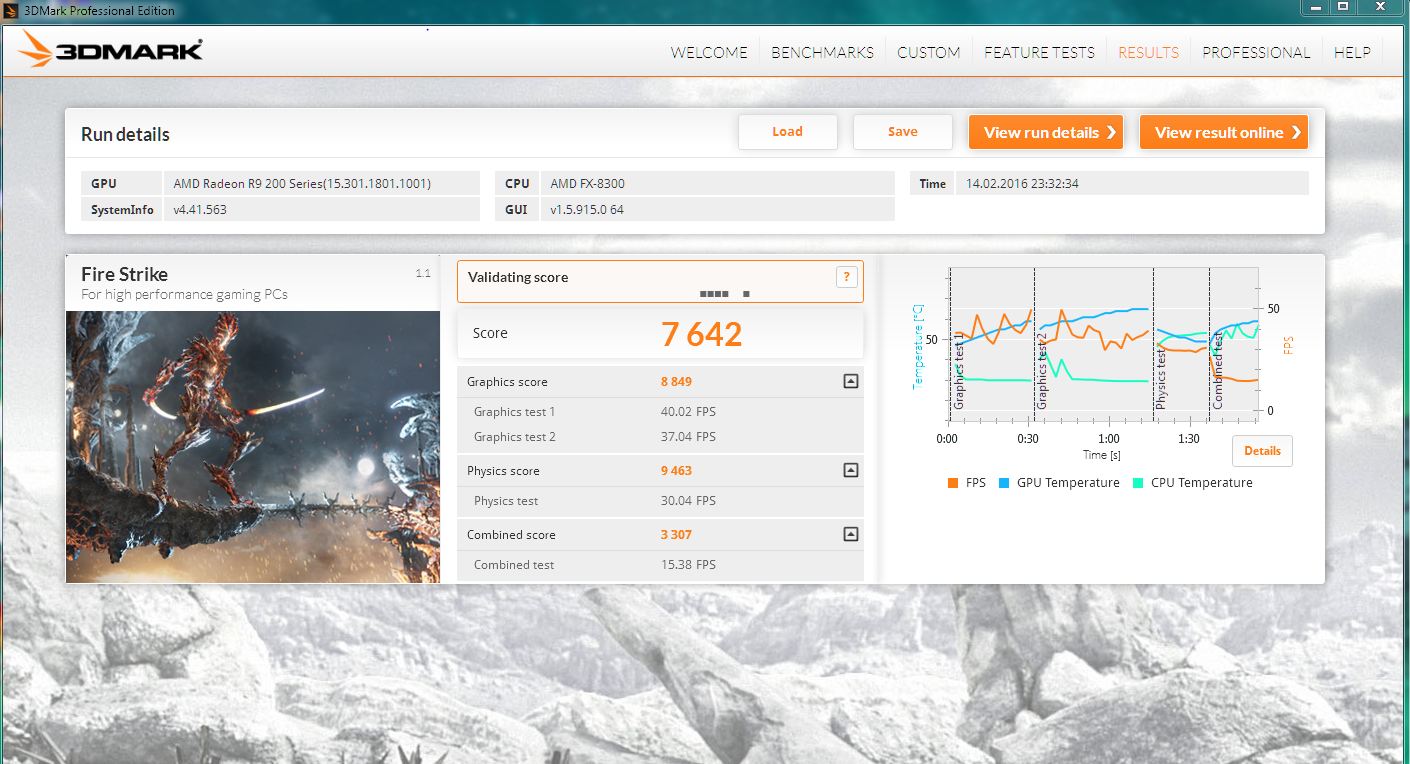Open chart Details button
The height and width of the screenshot is (764, 1410).
1262,451
